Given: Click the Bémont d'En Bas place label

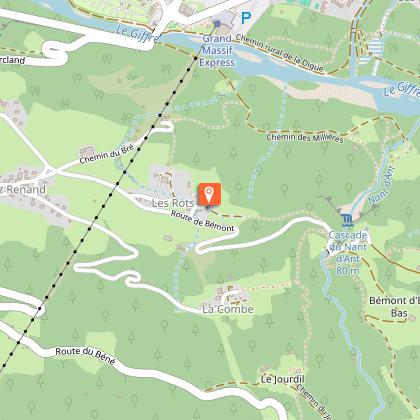Looking at the screenshot, I should tap(395, 307).
